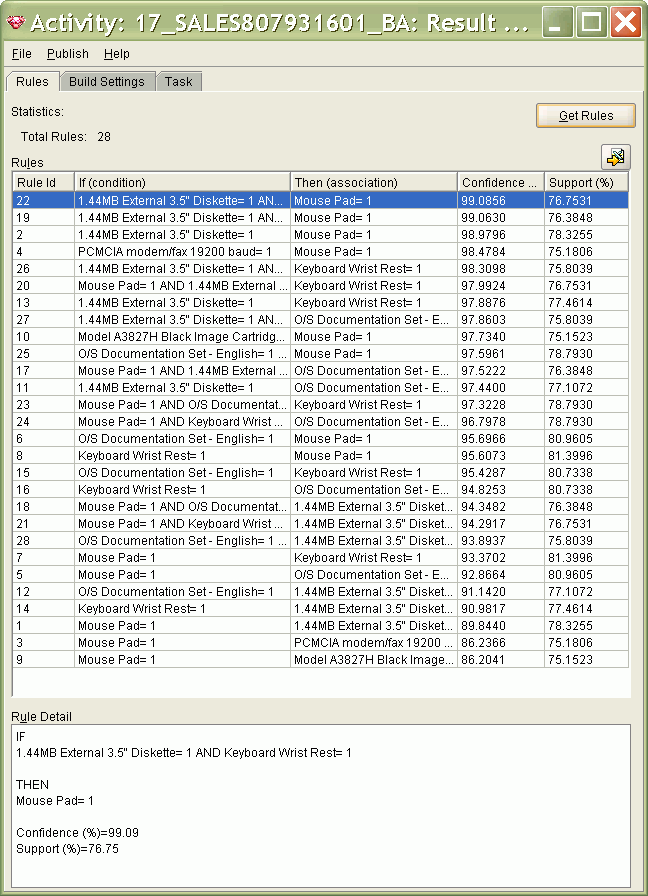Select rule row with Rule Id 2
Image resolution: width=648 pixels, height=896 pixels.
[x=320, y=235]
